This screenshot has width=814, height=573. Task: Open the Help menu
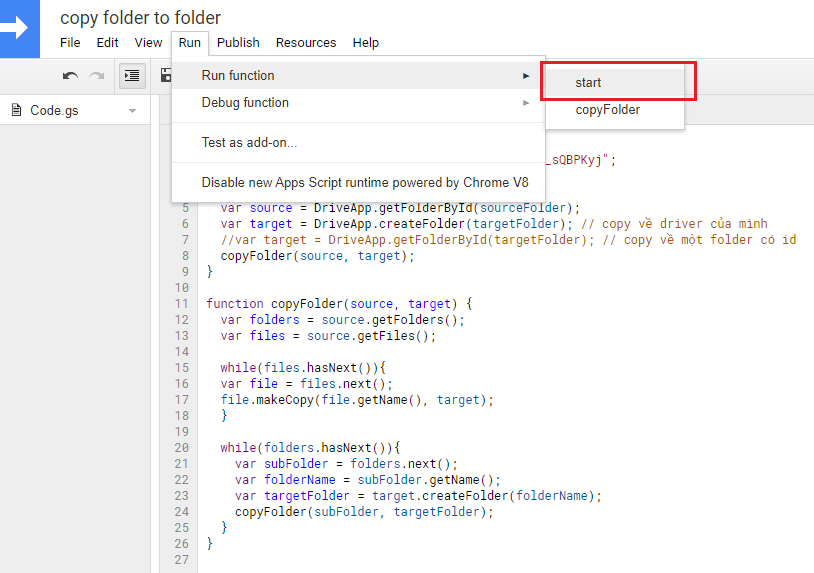tap(366, 43)
